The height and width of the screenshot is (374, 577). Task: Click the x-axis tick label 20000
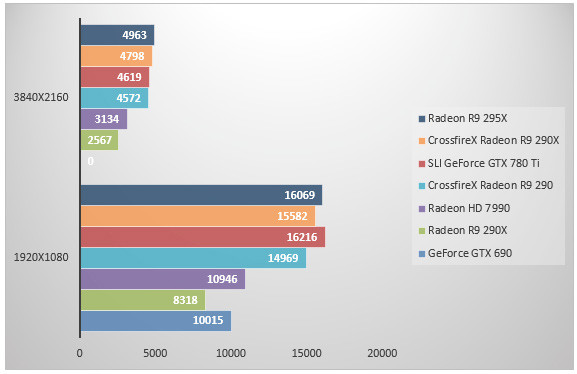click(x=382, y=353)
